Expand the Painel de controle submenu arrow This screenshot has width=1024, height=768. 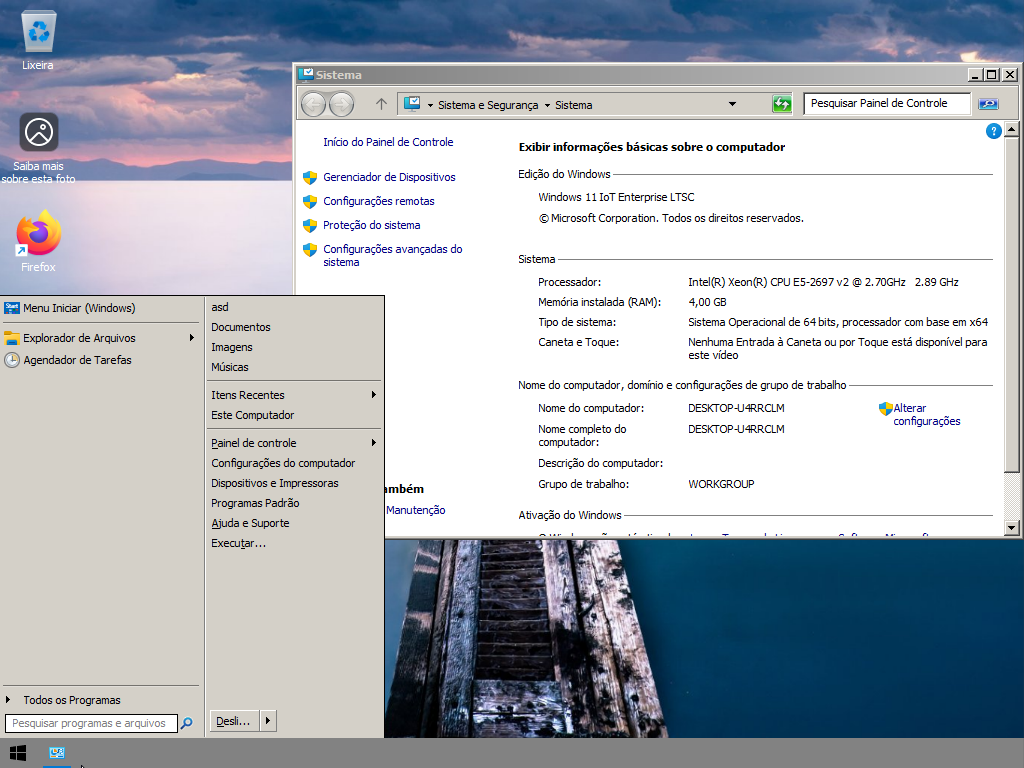click(x=374, y=443)
